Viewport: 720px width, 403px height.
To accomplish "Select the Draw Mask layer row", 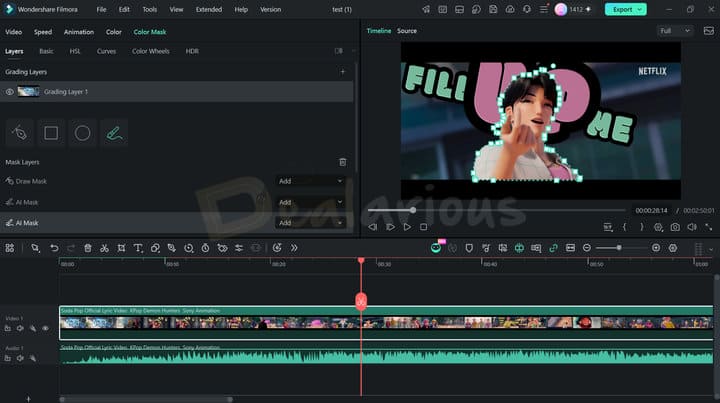I will tap(177, 181).
